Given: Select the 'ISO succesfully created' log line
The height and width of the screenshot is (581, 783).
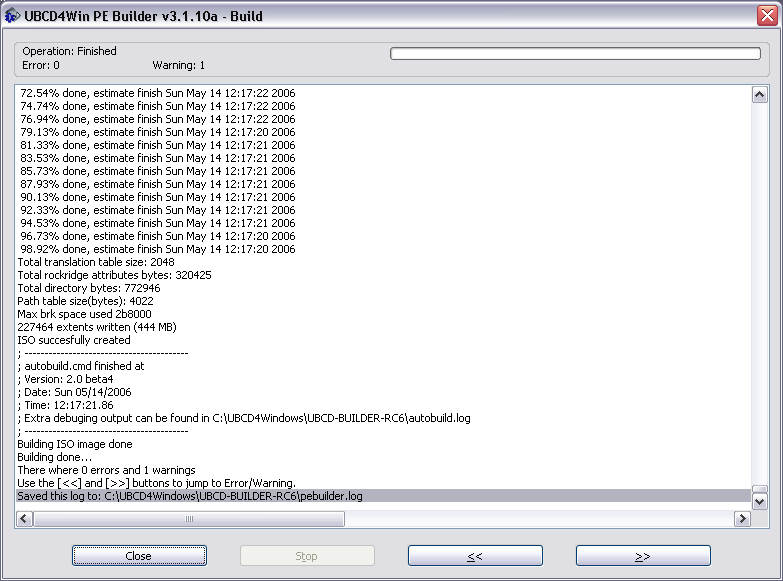Looking at the screenshot, I should click(x=74, y=340).
